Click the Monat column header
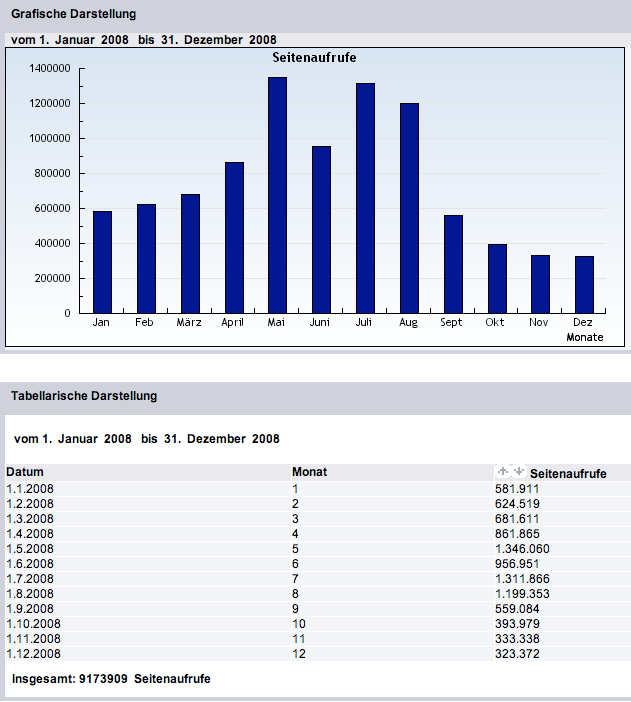Screen dimensions: 631x702 (x=309, y=472)
